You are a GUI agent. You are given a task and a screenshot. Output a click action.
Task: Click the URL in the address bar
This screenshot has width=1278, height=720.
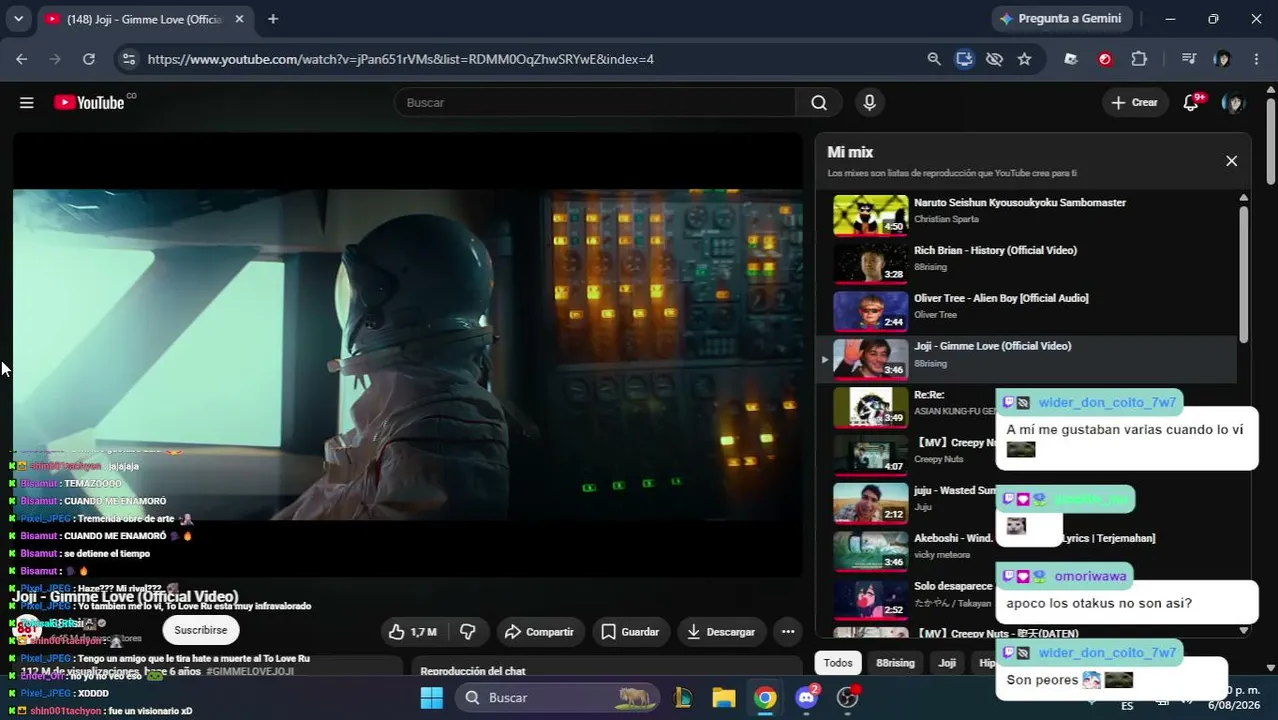(400, 59)
